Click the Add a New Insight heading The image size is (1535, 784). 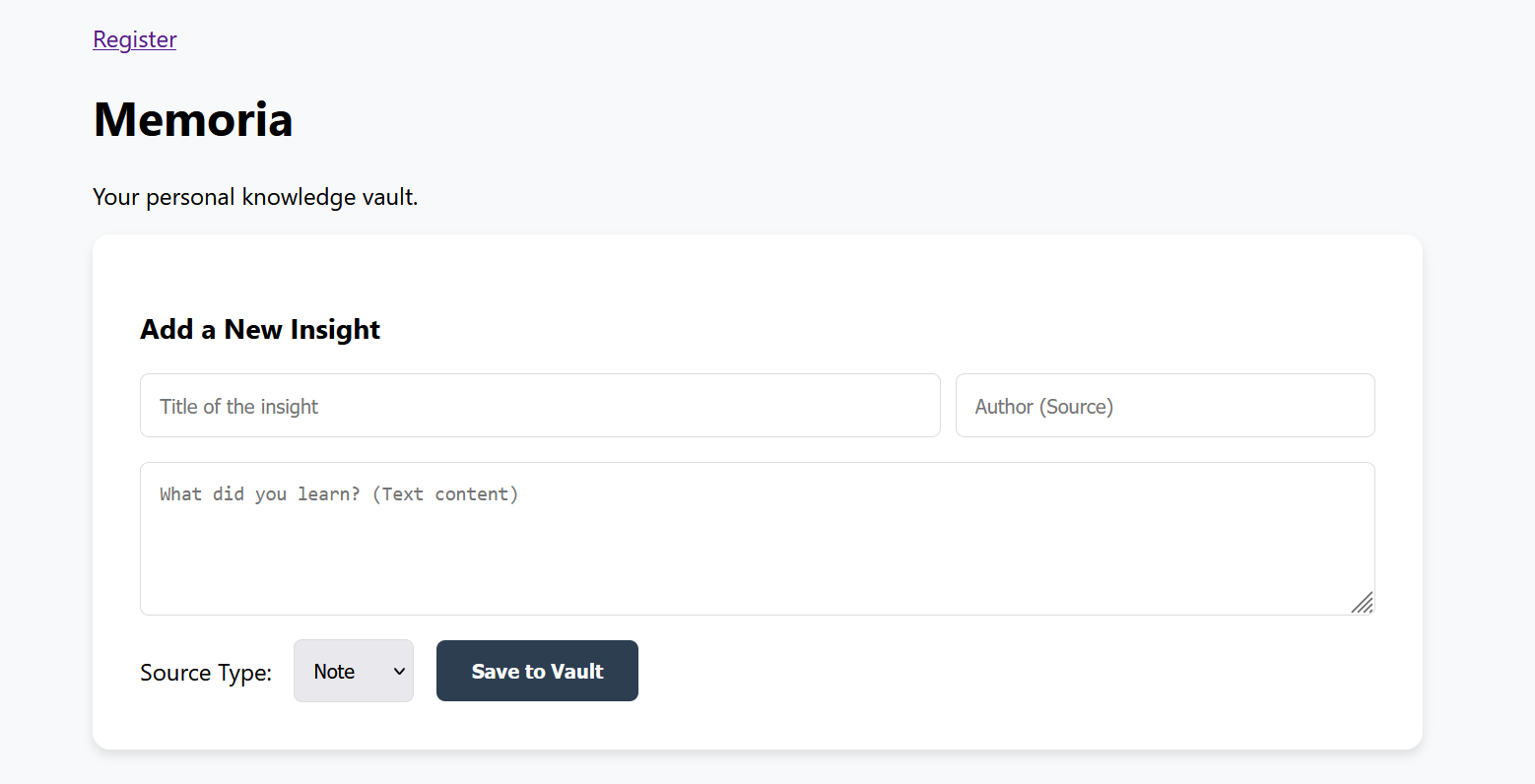click(259, 329)
